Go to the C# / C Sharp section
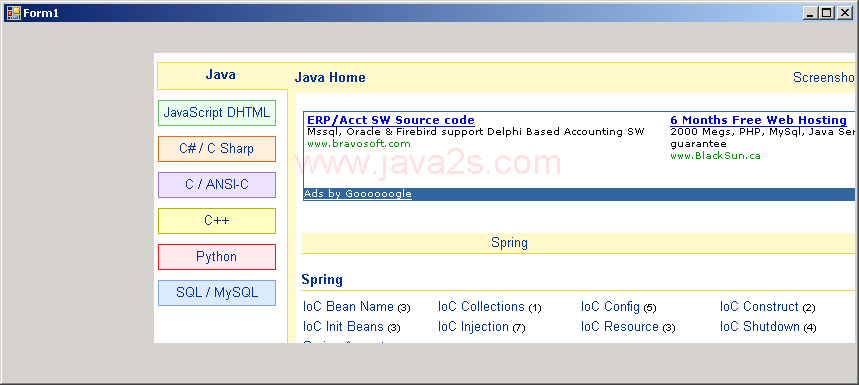 217,149
